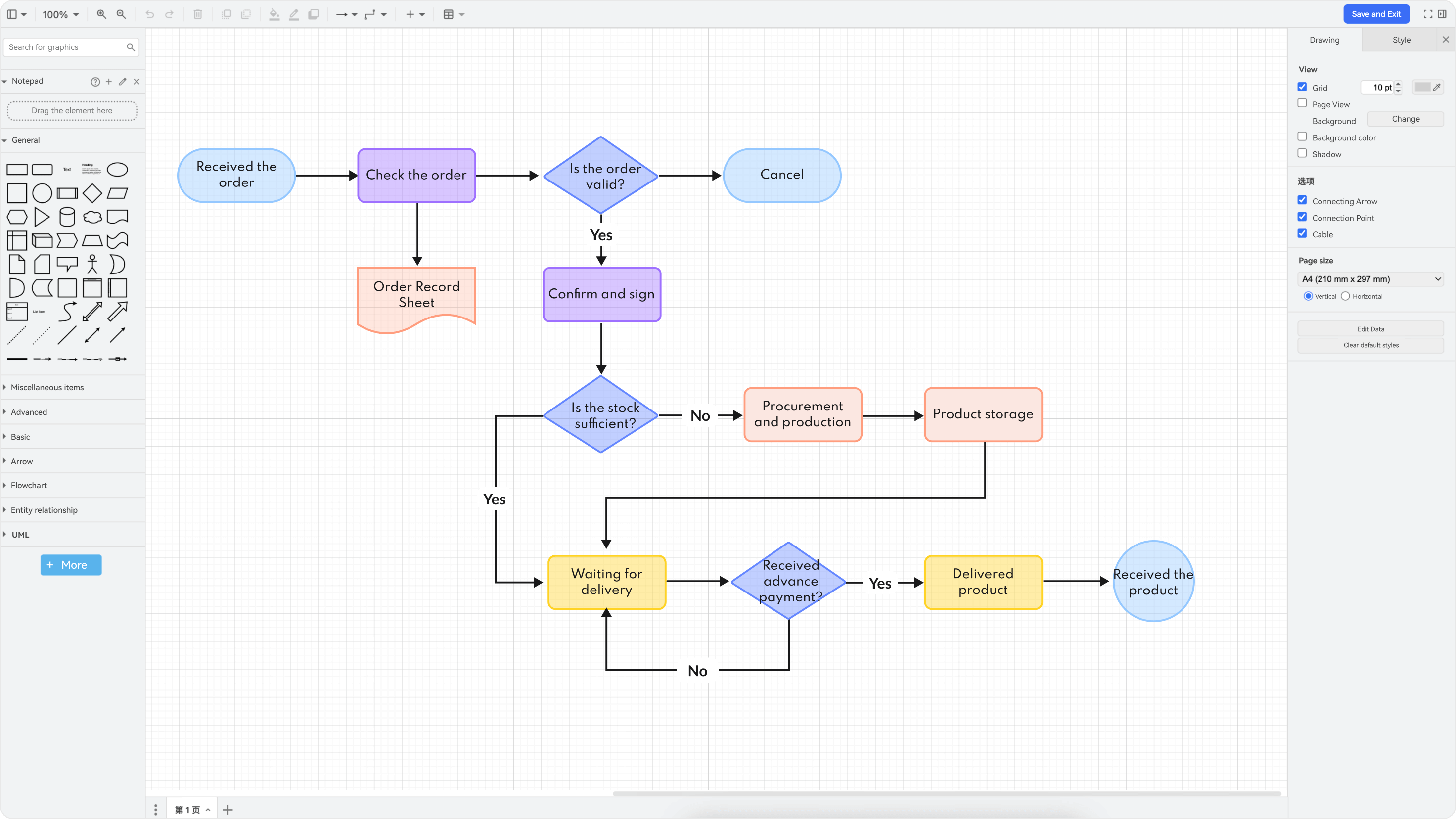
Task: Open the A4 page size dropdown
Action: [1369, 278]
